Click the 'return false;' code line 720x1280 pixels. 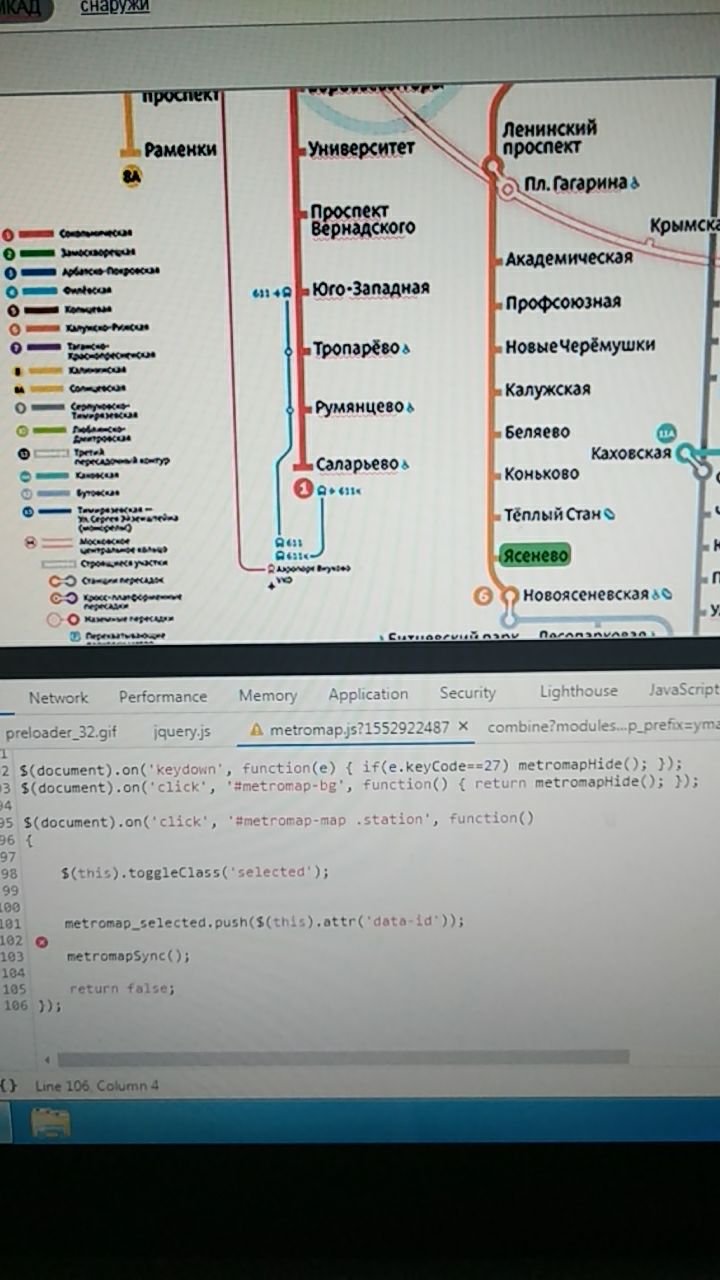121,989
